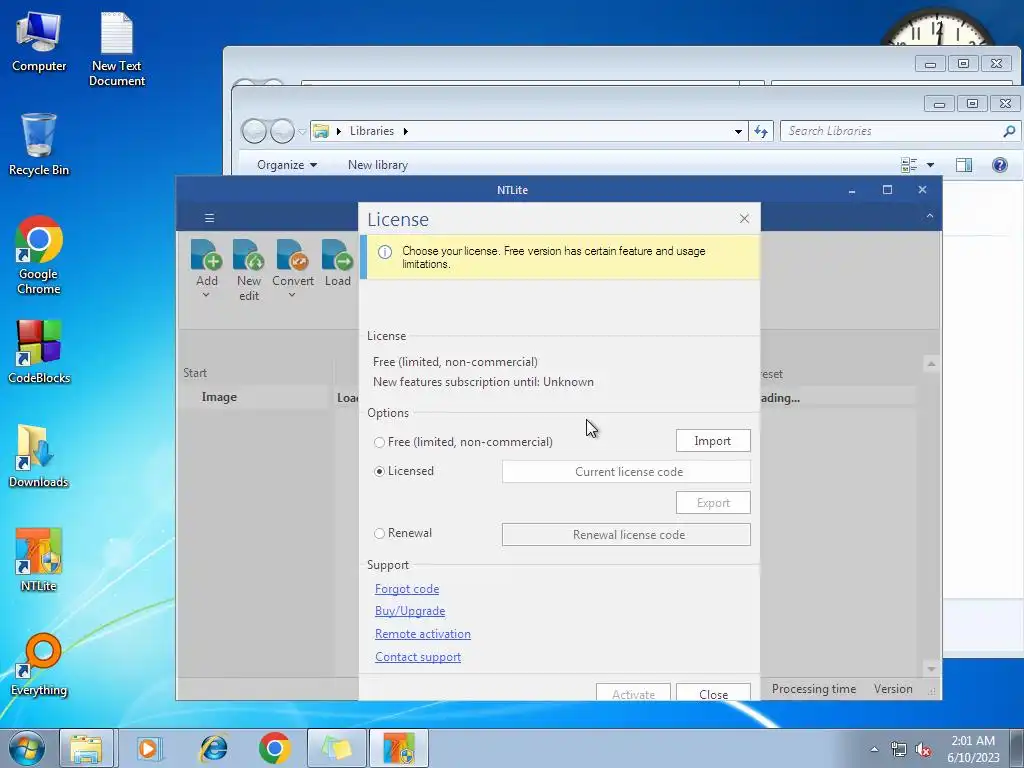Click the Back button in Libraries window

click(254, 131)
